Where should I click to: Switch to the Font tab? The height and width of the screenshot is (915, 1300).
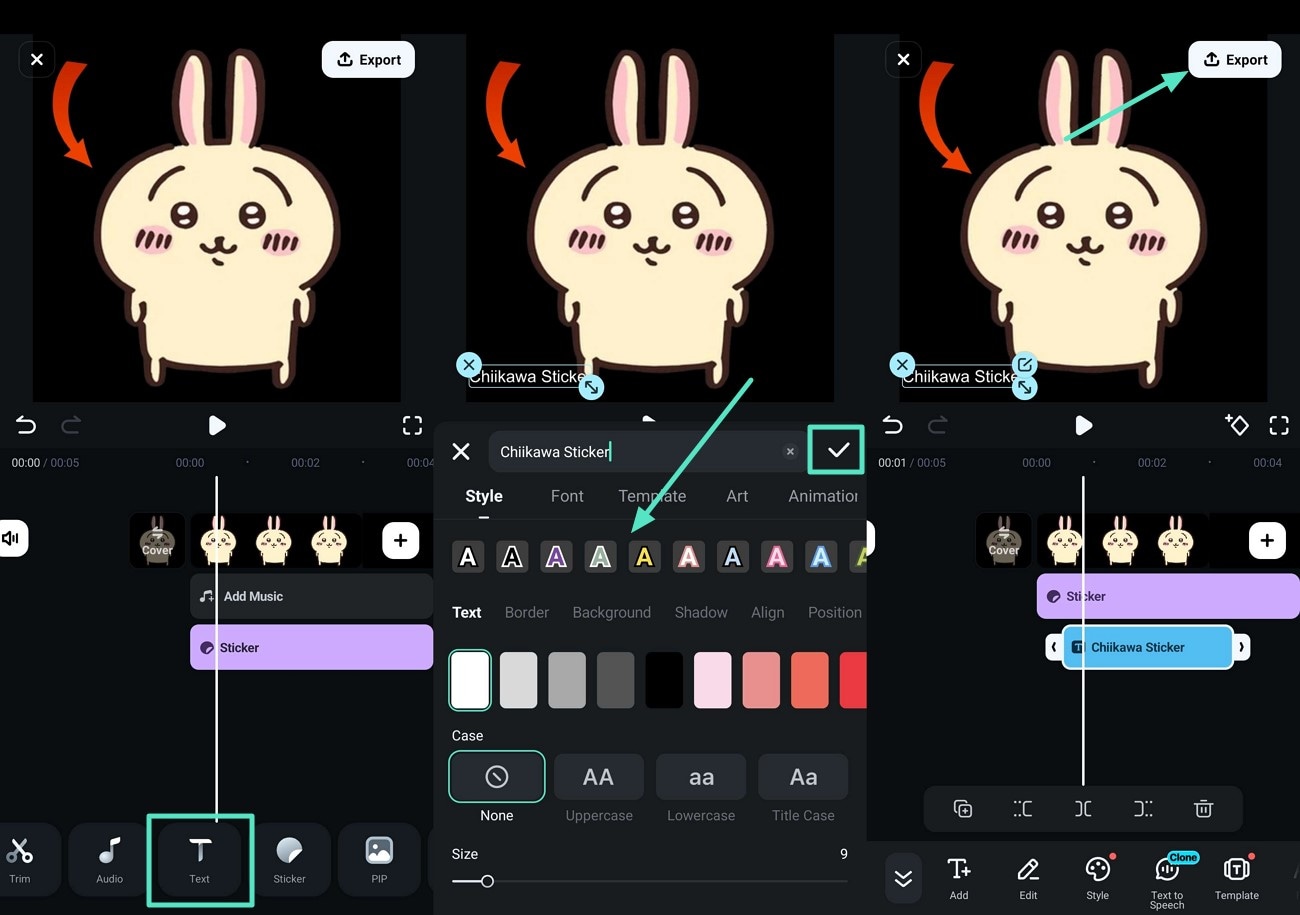tap(567, 496)
